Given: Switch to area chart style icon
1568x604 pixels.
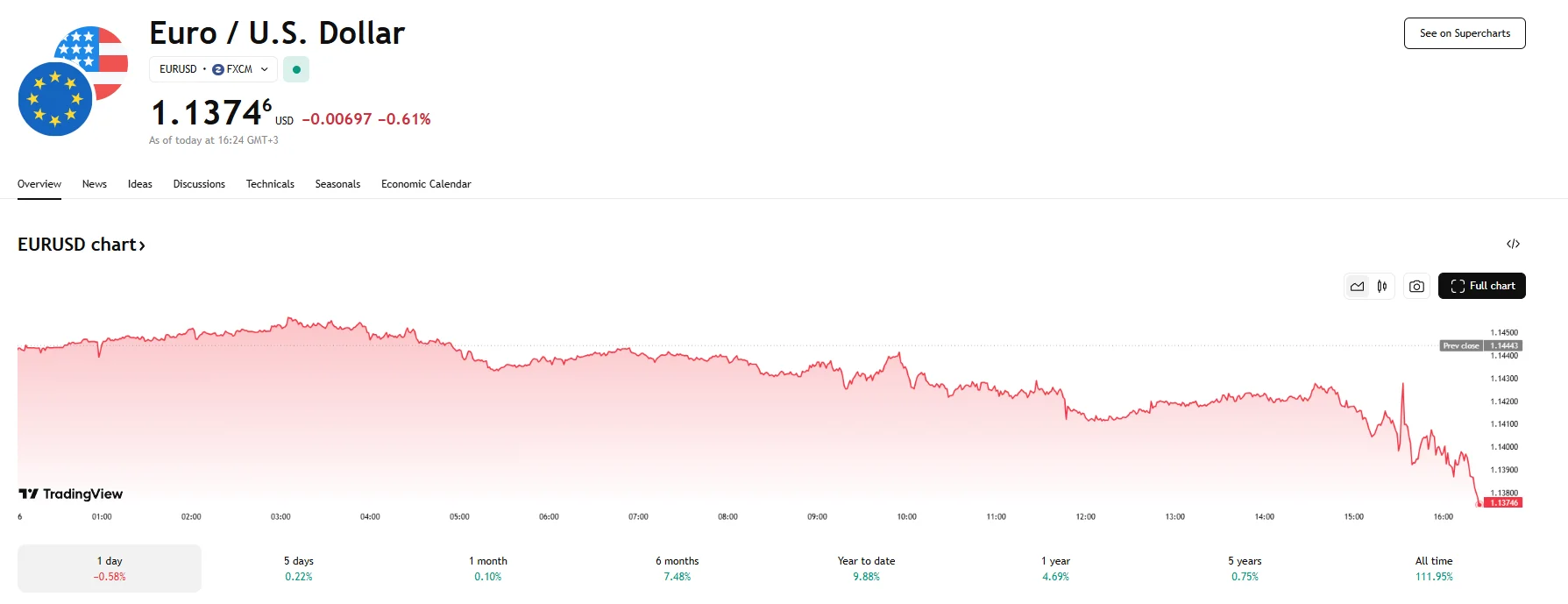Looking at the screenshot, I should point(1357,287).
